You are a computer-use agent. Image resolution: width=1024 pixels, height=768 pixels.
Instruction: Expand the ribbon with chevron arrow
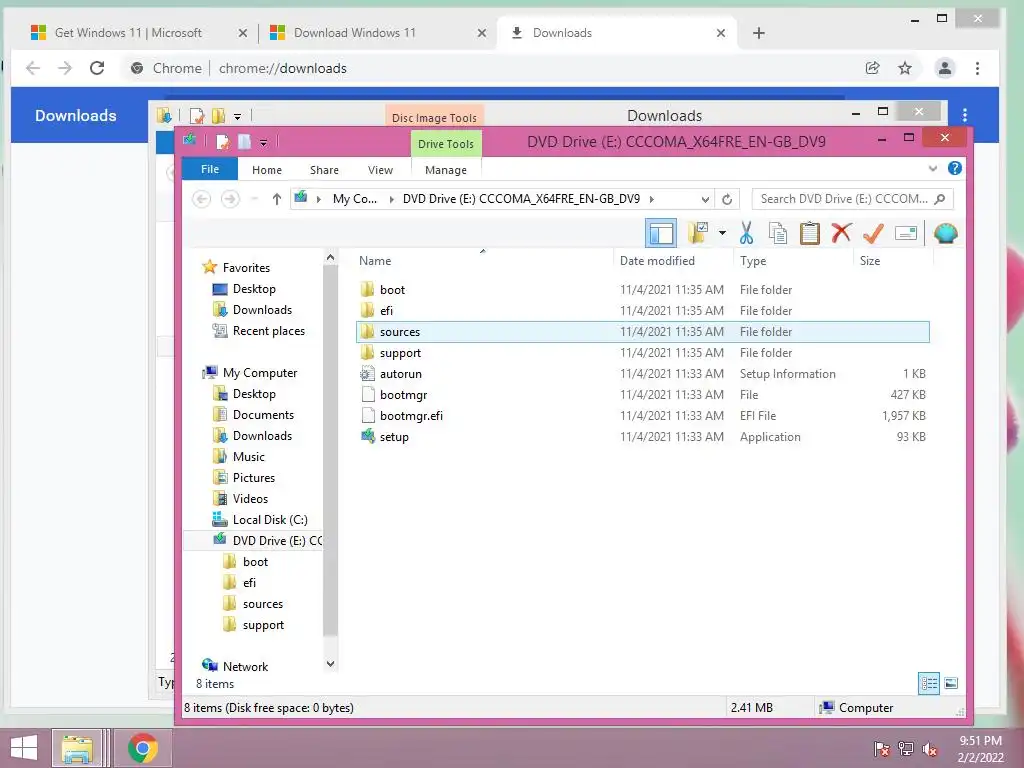[x=933, y=169]
